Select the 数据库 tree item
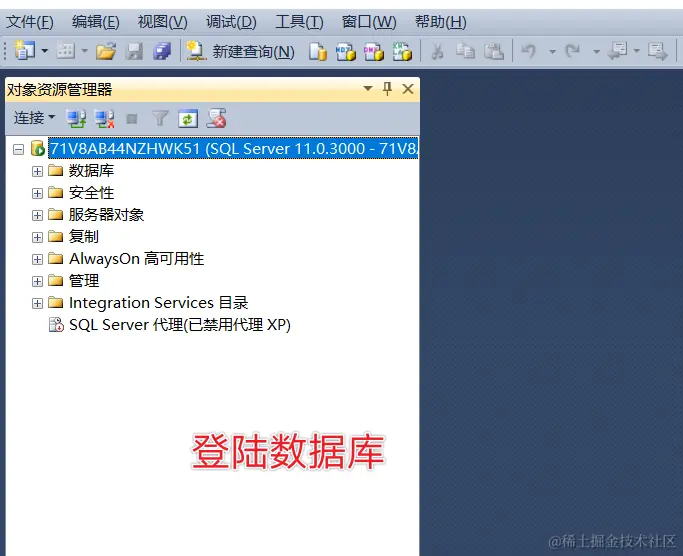Viewport: 683px width, 556px height. [91, 170]
